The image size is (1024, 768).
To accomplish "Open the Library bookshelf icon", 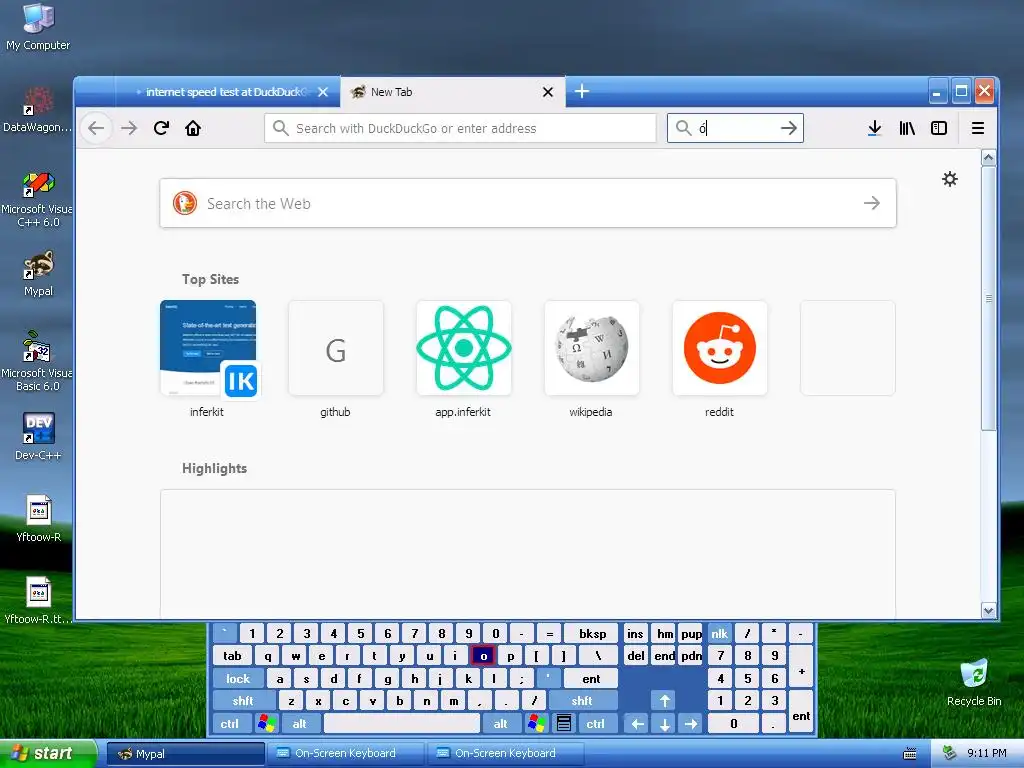I will coord(907,128).
